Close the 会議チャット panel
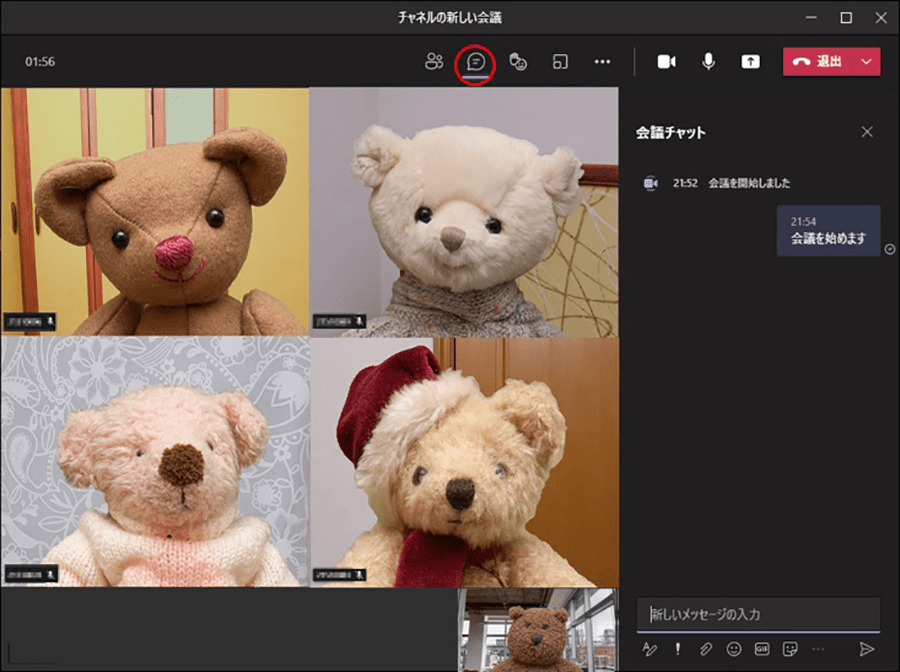 point(867,132)
